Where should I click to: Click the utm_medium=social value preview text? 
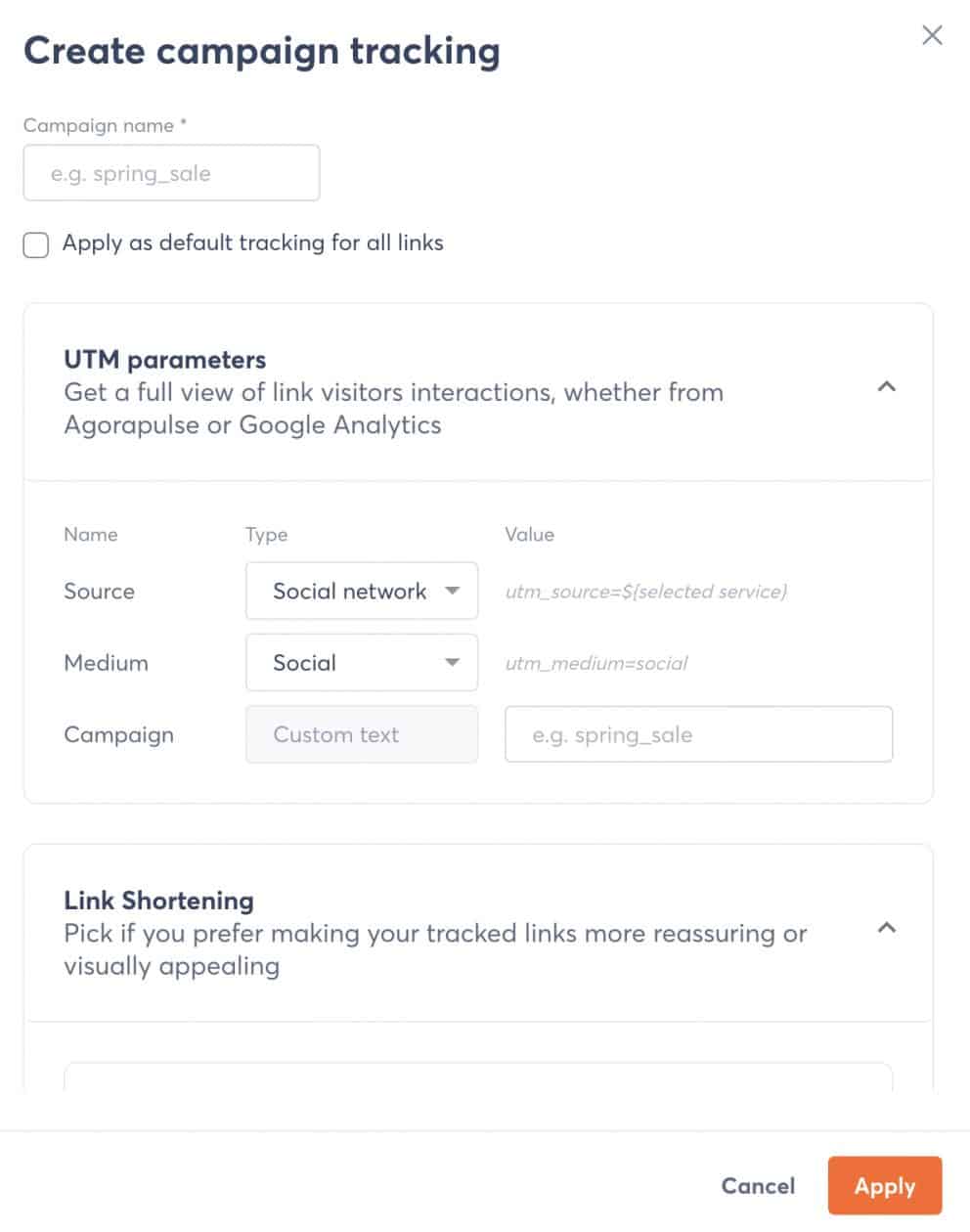pyautogui.click(x=596, y=663)
